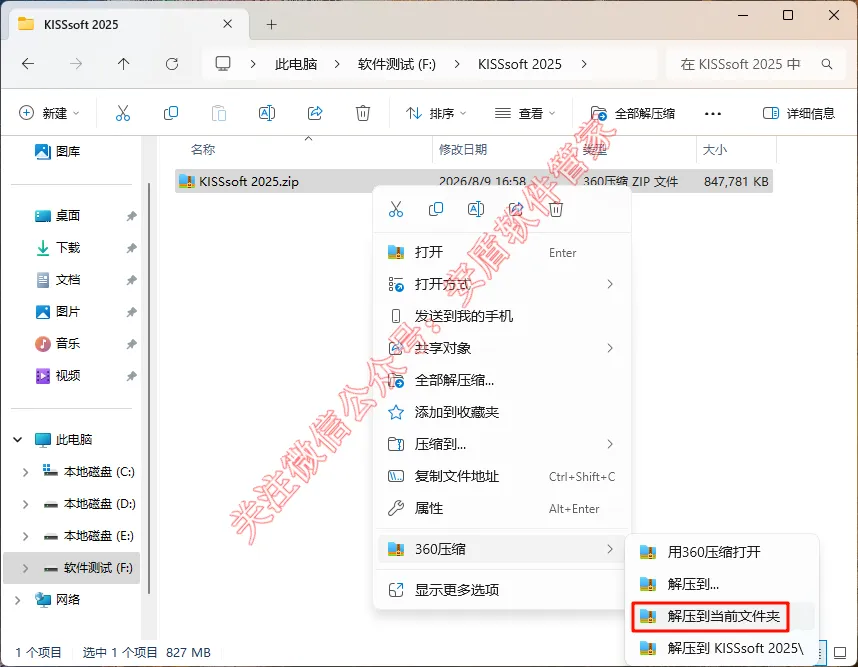Expand 本地磁盘 (E:) in the tree
This screenshot has width=858, height=667.
coord(25,536)
